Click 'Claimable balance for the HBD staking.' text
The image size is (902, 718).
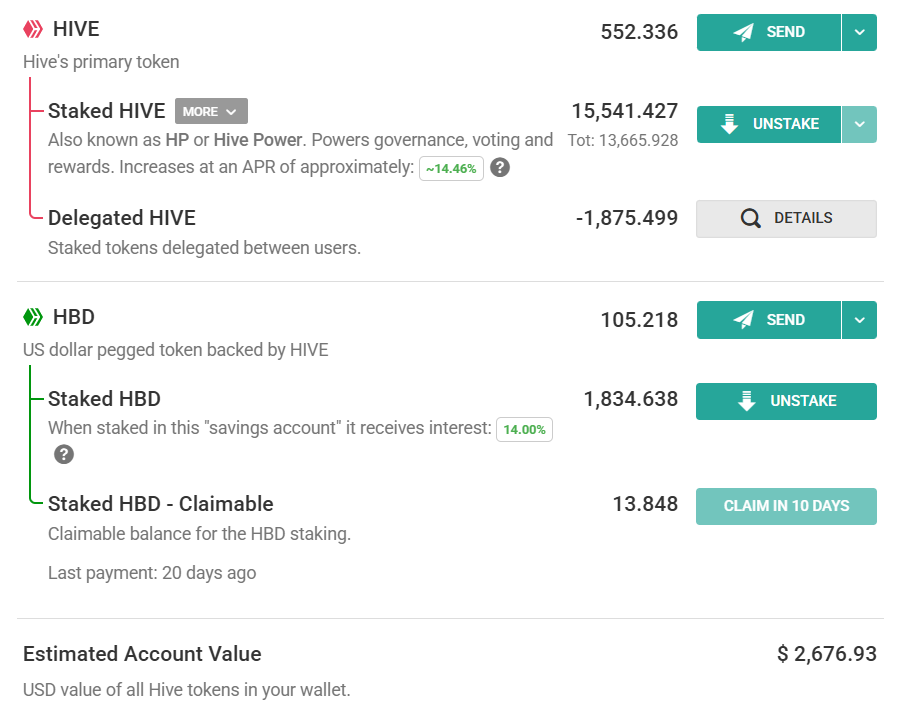click(x=199, y=534)
